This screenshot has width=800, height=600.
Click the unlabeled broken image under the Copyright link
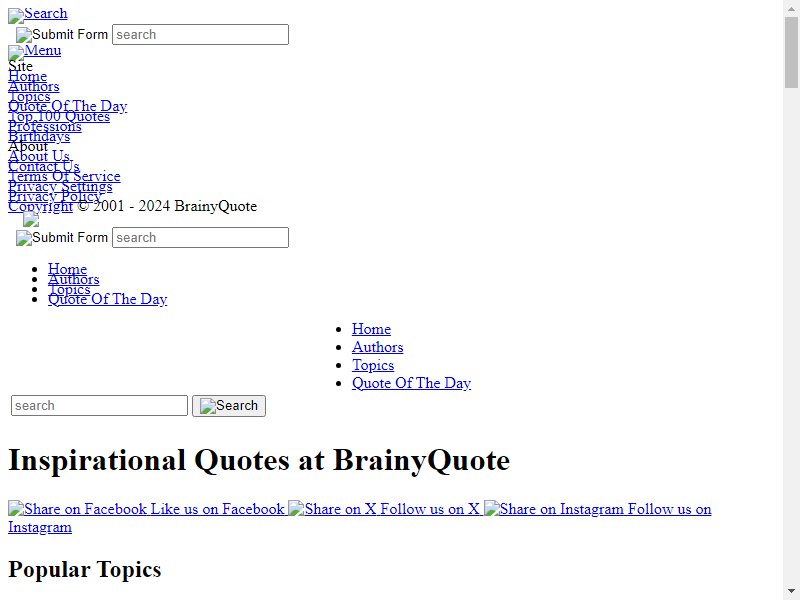(31, 219)
